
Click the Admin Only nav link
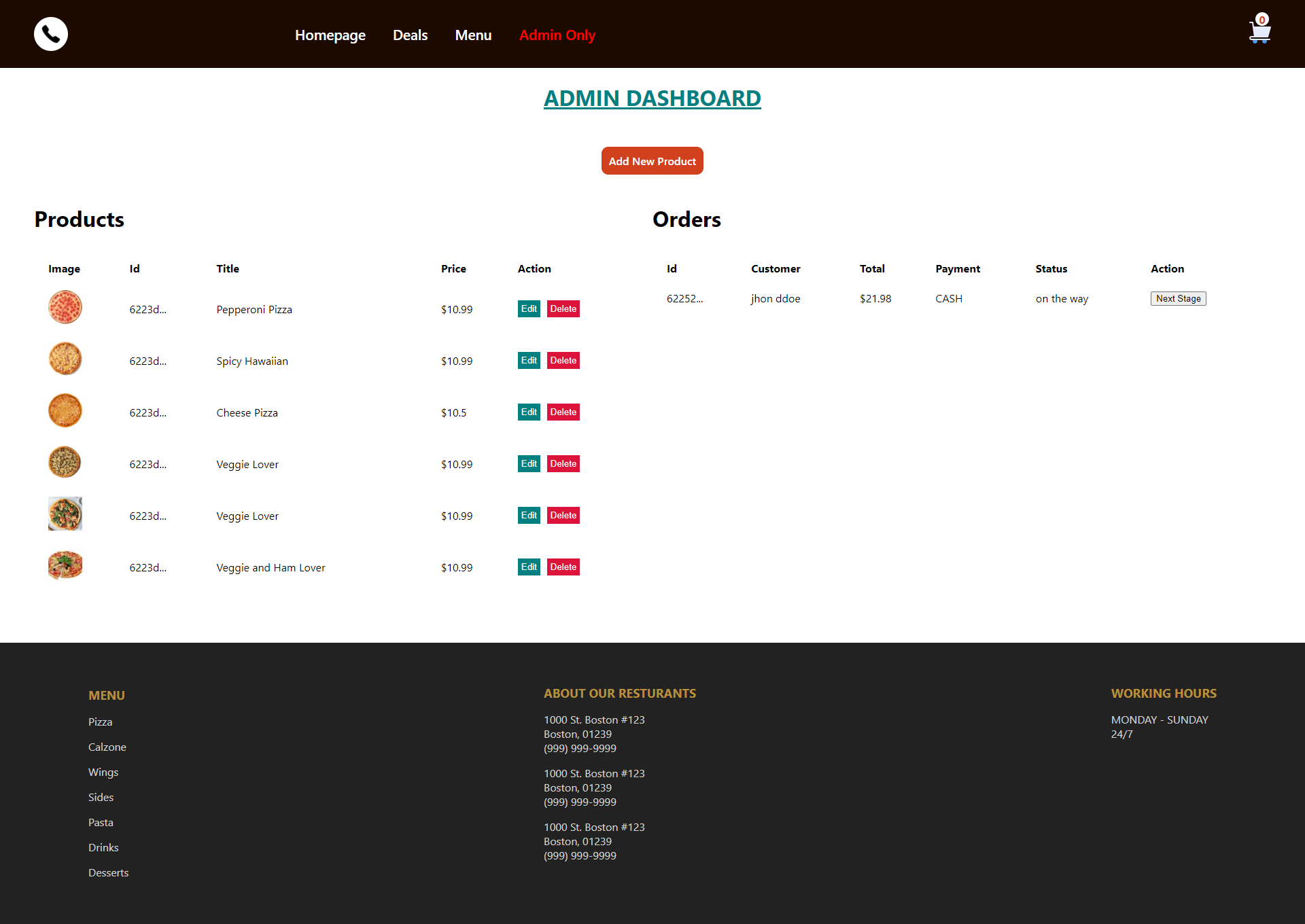coord(557,35)
